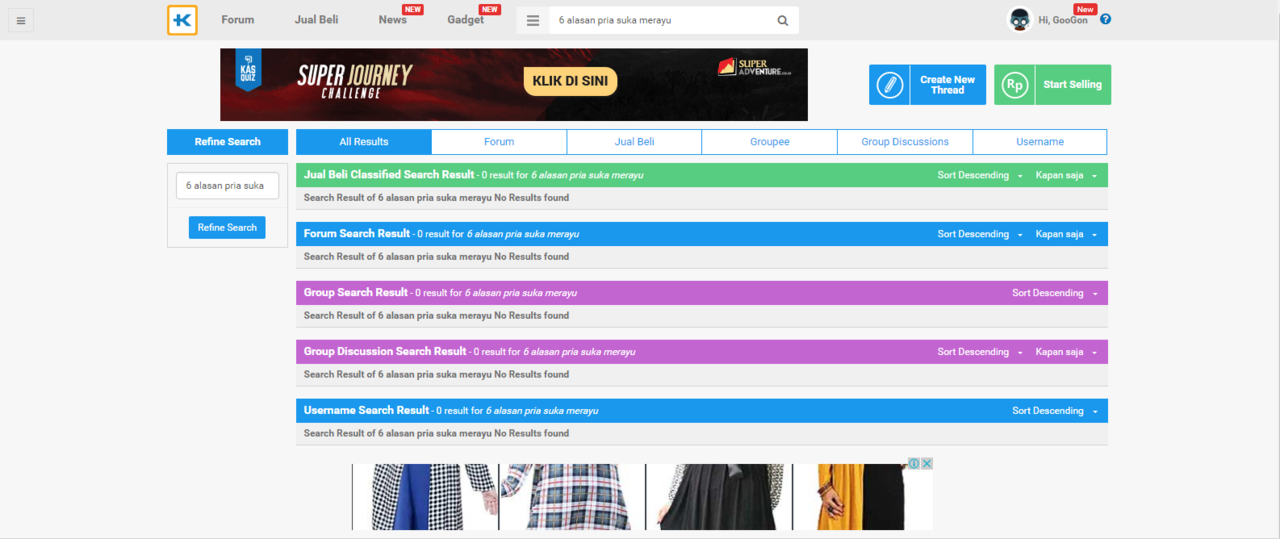1280x539 pixels.
Task: Expand Sort Descending in Jual Beli Classified results
Action: (980, 175)
